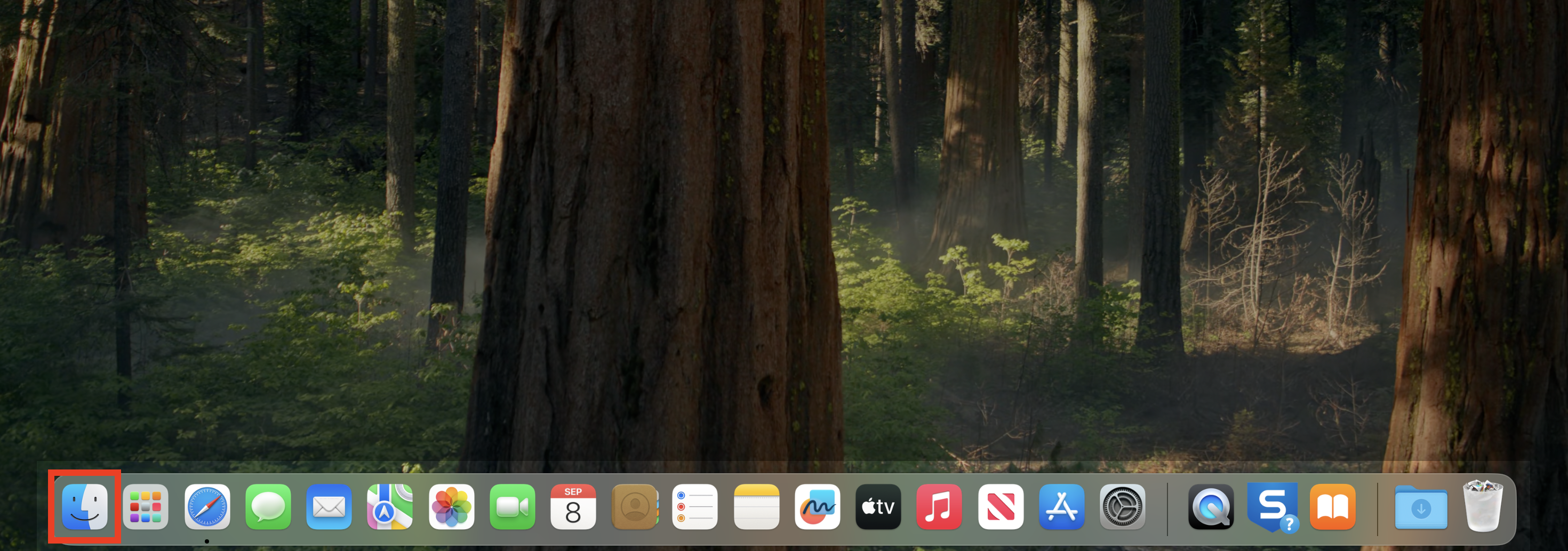Open Calendar showing SEP 8
This screenshot has height=551, width=1568.
(573, 507)
